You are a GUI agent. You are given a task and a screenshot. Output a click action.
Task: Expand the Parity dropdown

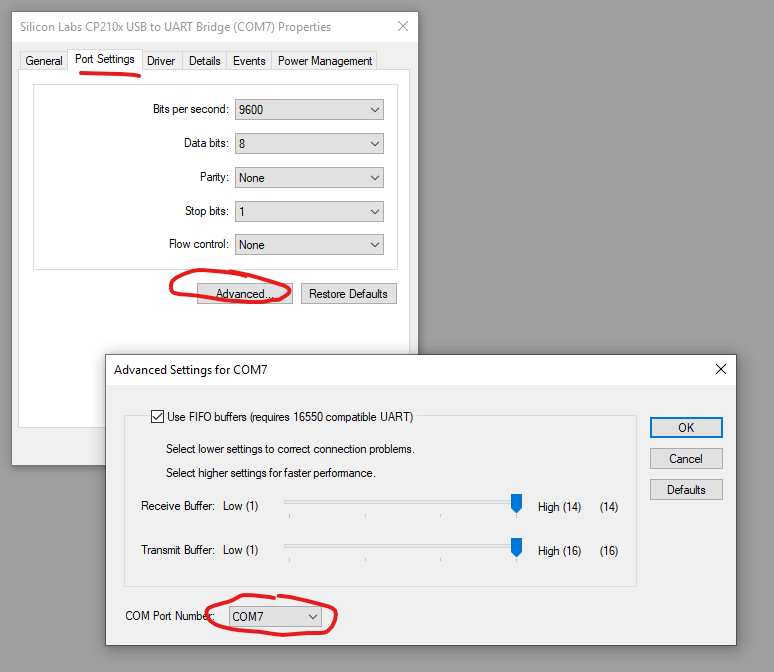pos(309,178)
